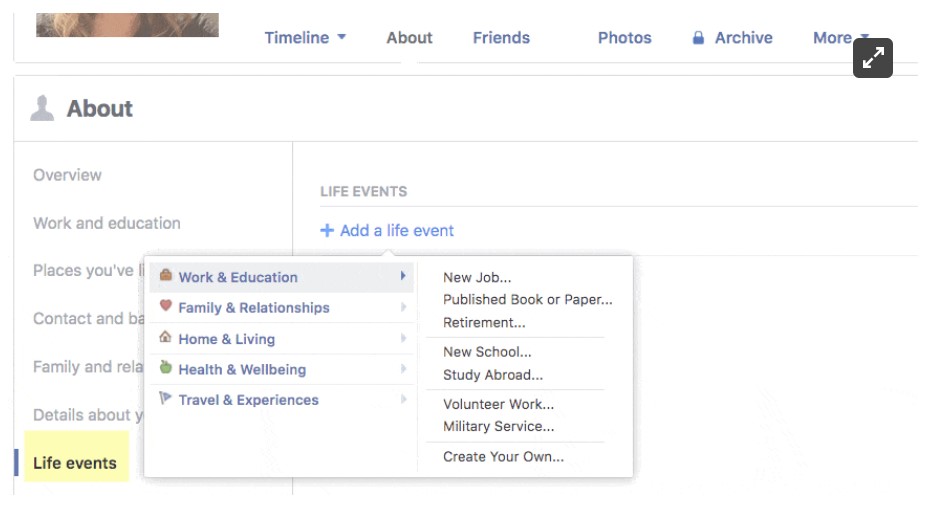Click the heart icon for Family & Relationships
Viewport: 939px width, 506px height.
[x=166, y=305]
